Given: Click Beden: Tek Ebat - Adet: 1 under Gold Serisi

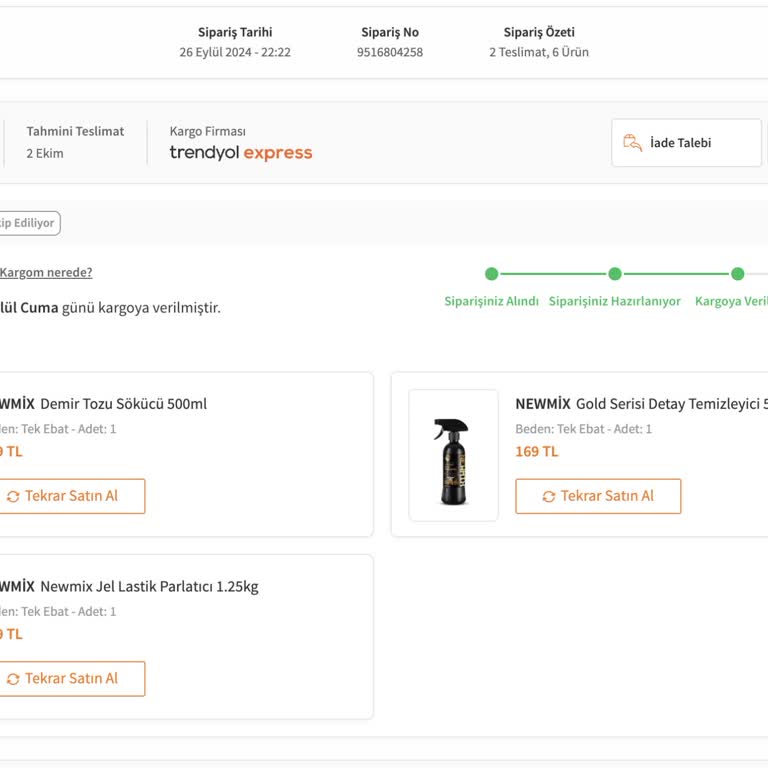Looking at the screenshot, I should pos(583,429).
